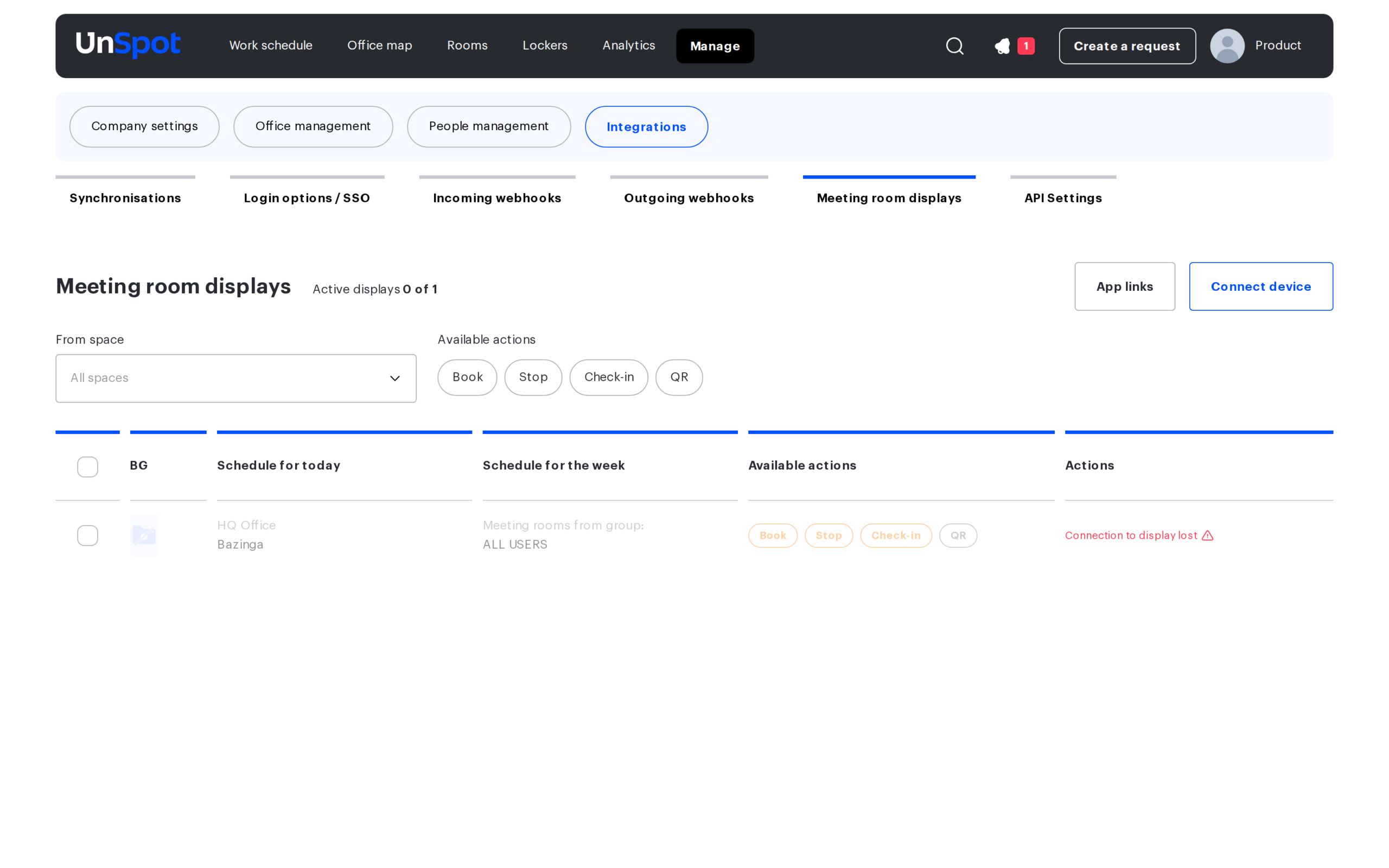Click the Actions column header

coord(1089,465)
